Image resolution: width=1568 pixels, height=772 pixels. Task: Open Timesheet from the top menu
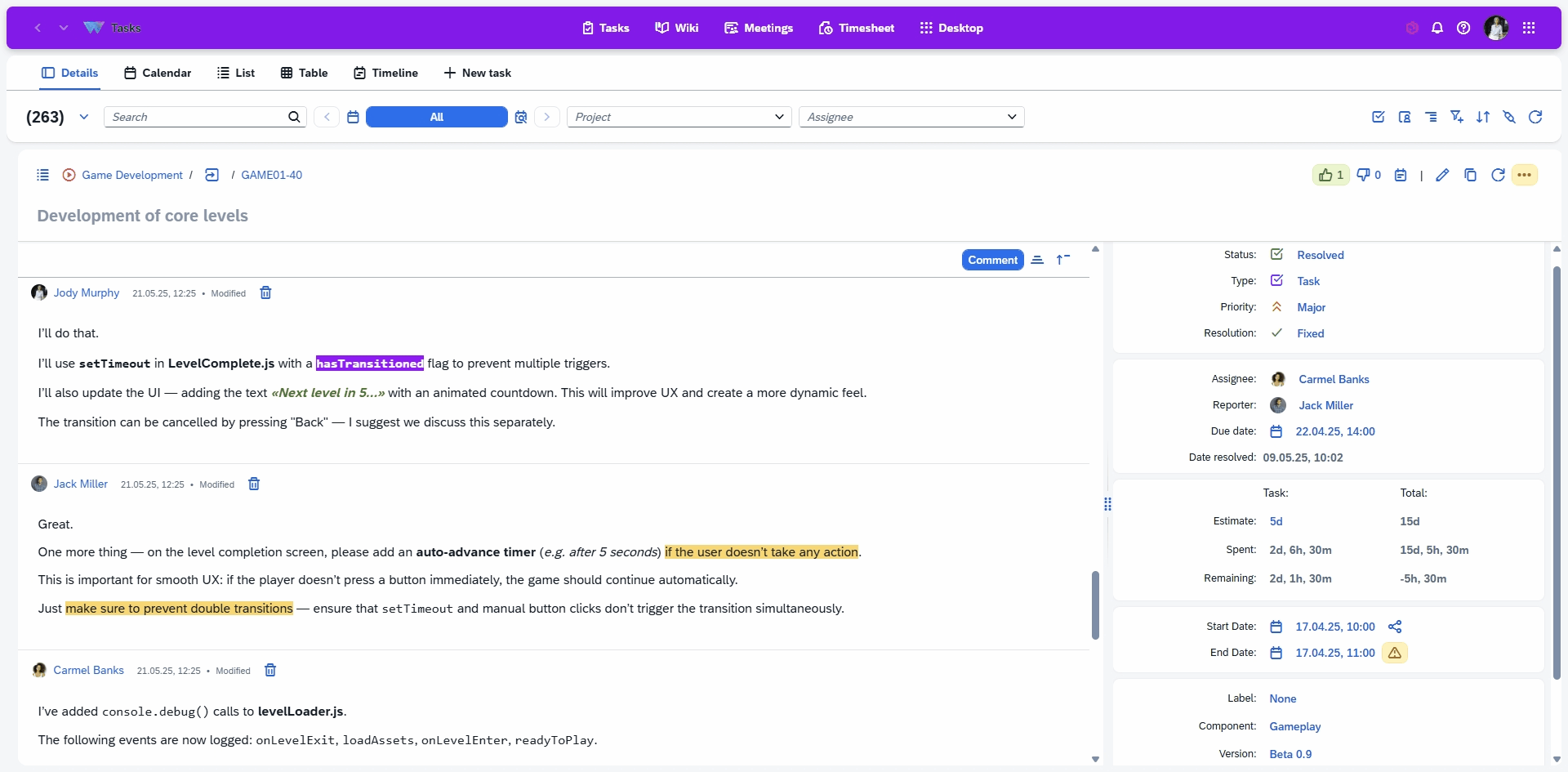pyautogui.click(x=857, y=28)
